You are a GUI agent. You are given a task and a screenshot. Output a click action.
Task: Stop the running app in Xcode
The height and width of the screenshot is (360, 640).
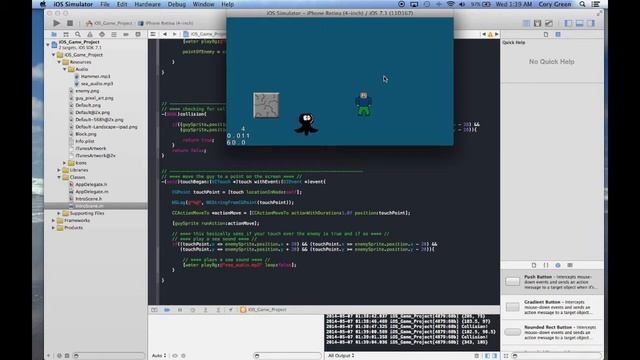tap(70, 23)
